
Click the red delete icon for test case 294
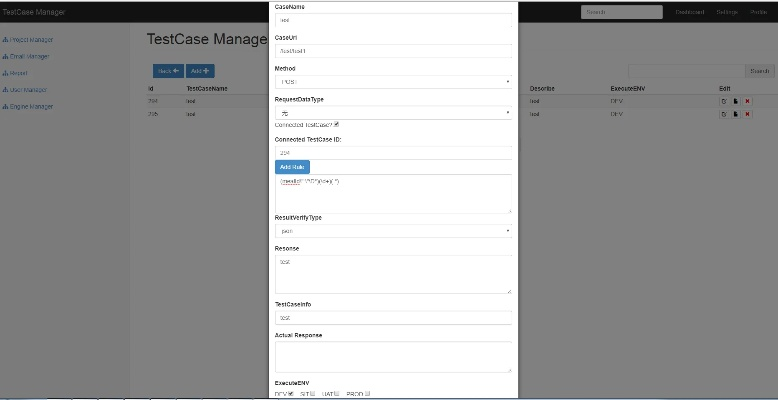point(747,101)
